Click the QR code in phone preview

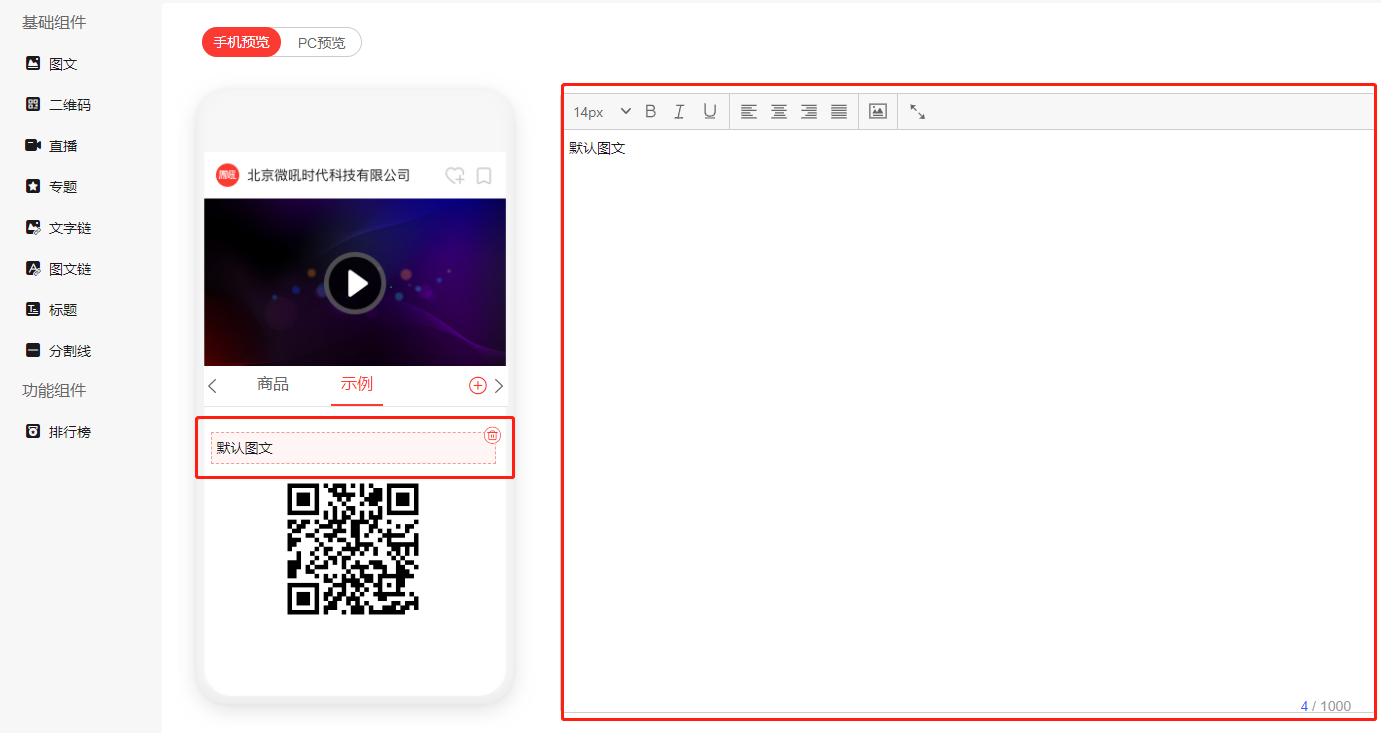353,548
